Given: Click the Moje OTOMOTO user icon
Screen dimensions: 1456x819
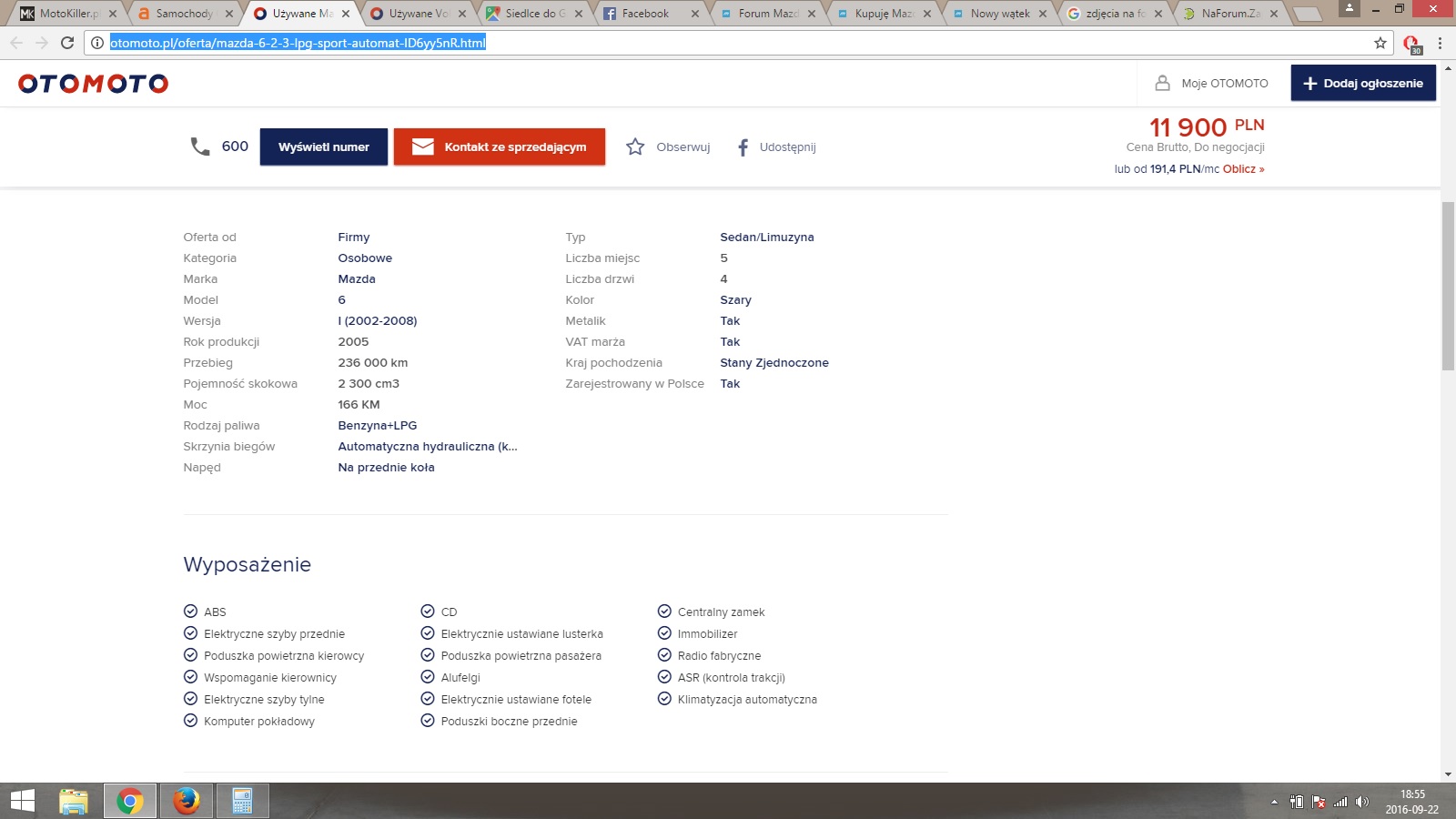Looking at the screenshot, I should click(1162, 83).
